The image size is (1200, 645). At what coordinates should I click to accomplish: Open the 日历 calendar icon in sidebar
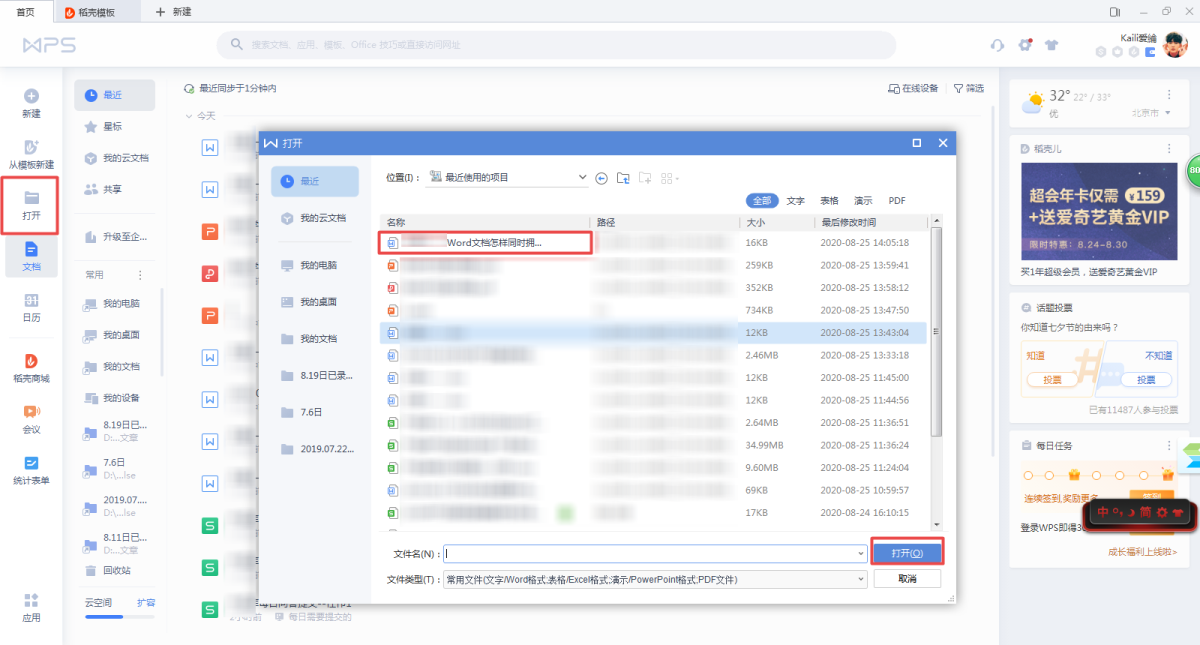pyautogui.click(x=31, y=301)
